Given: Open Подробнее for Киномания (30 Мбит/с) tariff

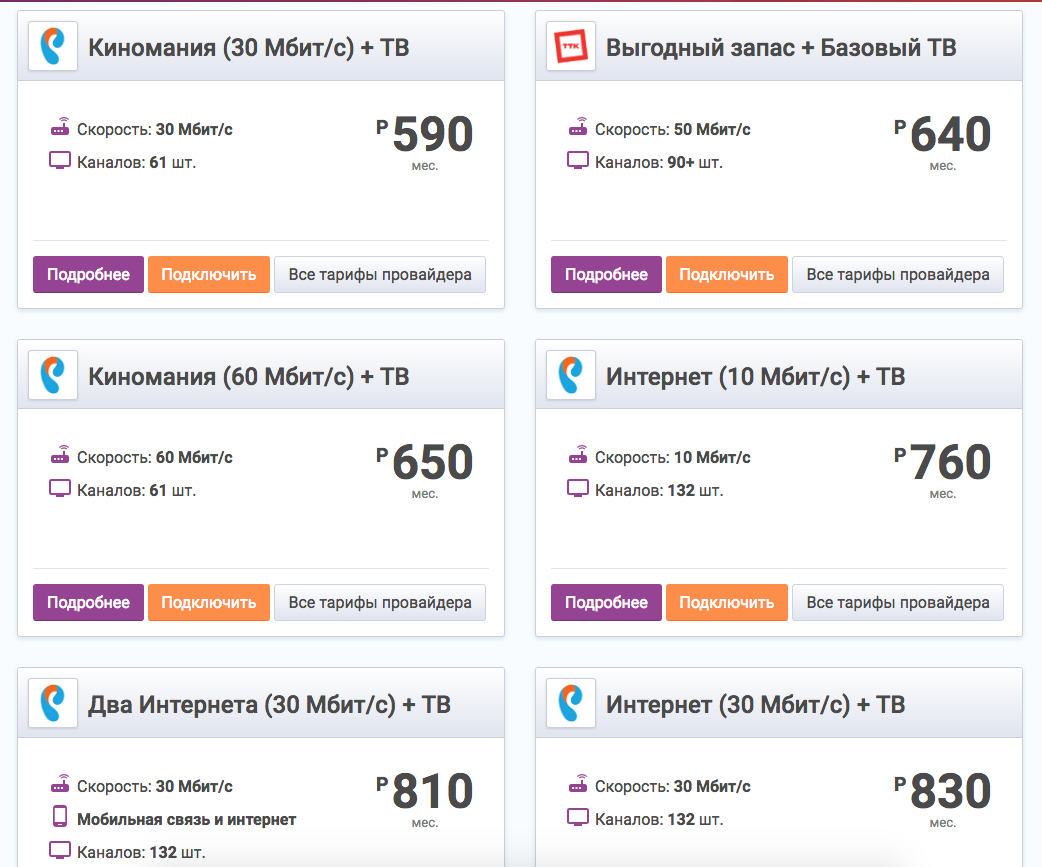Looking at the screenshot, I should pos(88,274).
